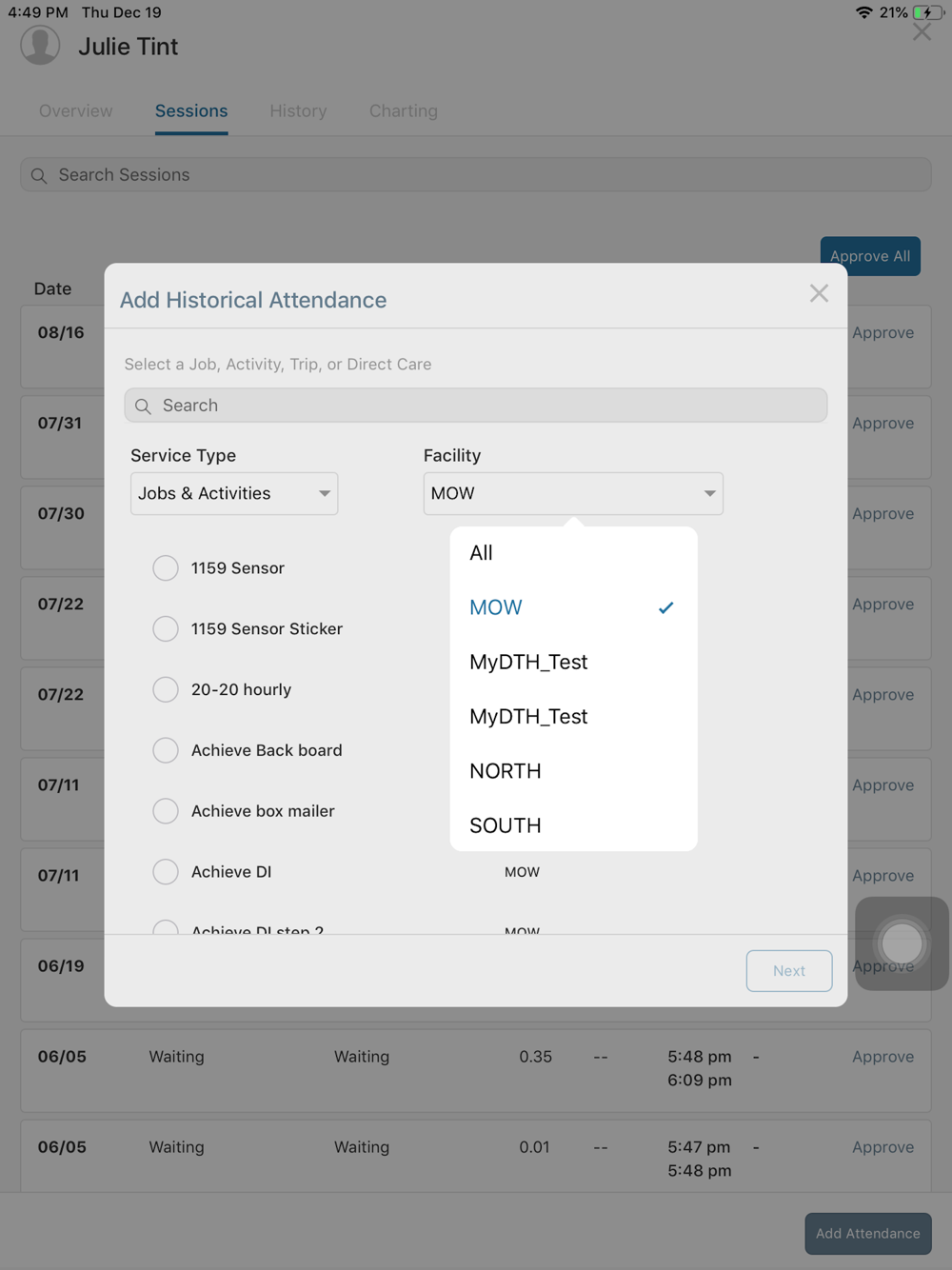
Task: Pick the Achieve box mailer radio button
Action: [166, 811]
